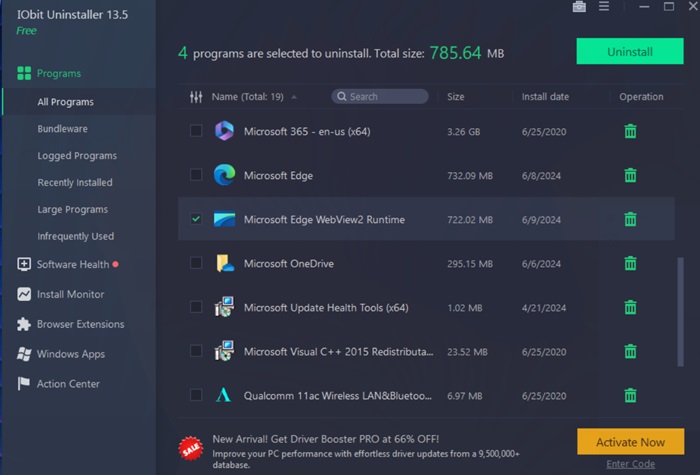700x475 pixels.
Task: Click the Microsoft 365 app icon
Action: (x=224, y=131)
